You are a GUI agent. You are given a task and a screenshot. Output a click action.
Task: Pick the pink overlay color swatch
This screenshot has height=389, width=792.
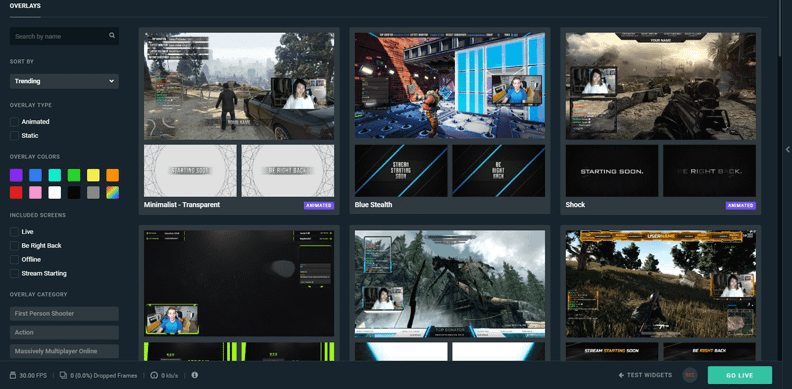pyautogui.click(x=35, y=192)
